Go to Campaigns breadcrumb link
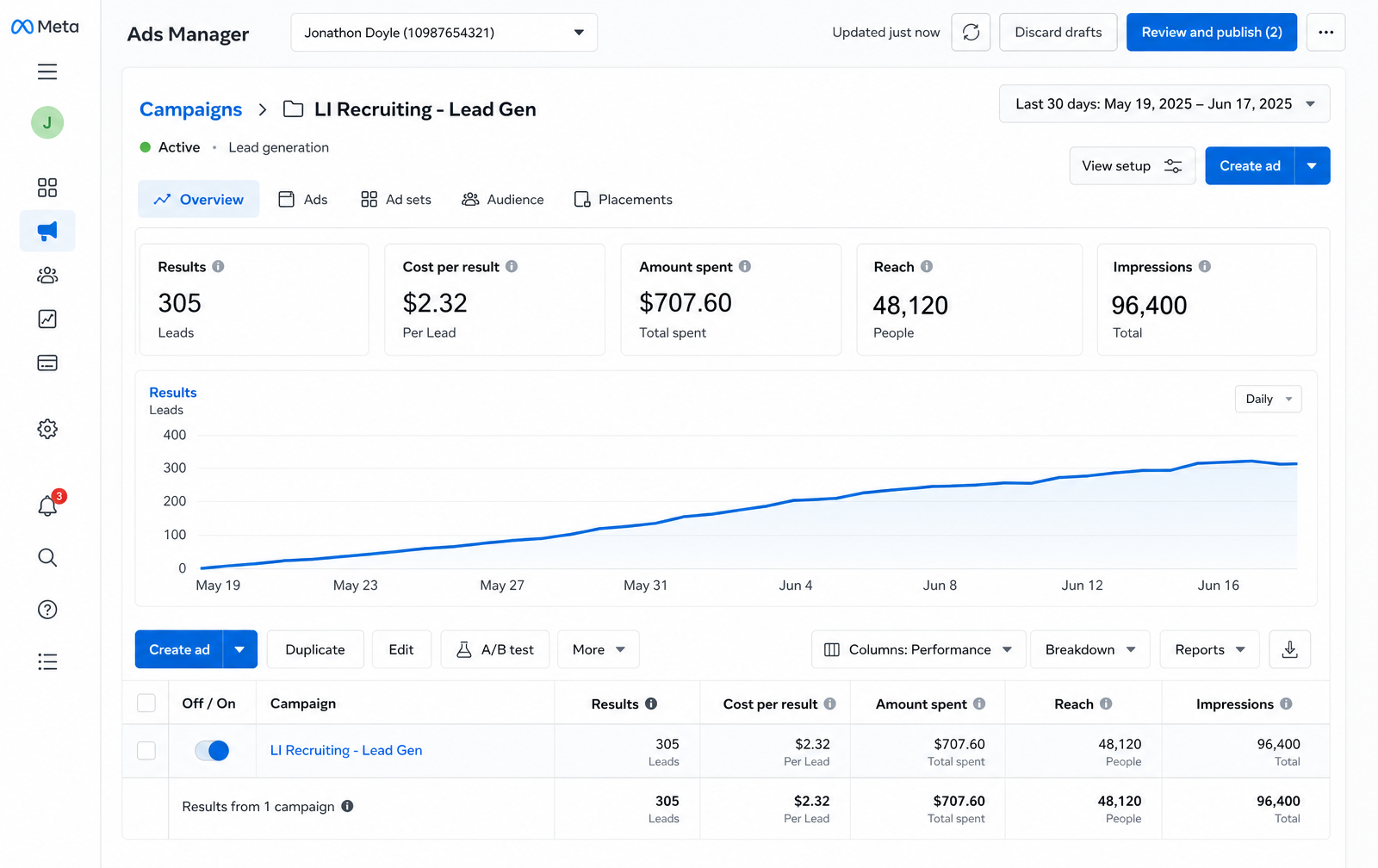The image size is (1378, 868). [190, 109]
